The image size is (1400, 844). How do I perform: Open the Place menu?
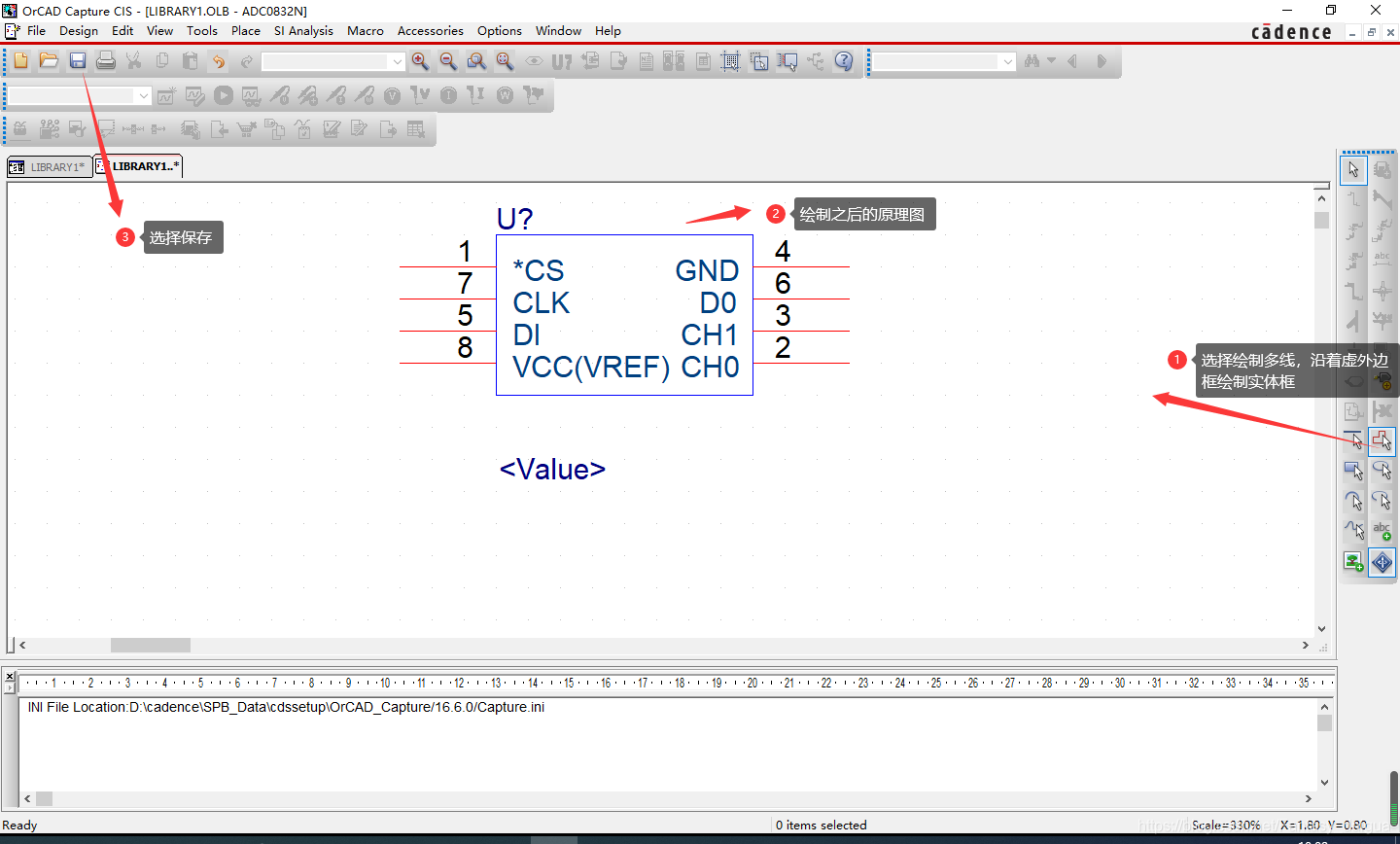point(245,31)
